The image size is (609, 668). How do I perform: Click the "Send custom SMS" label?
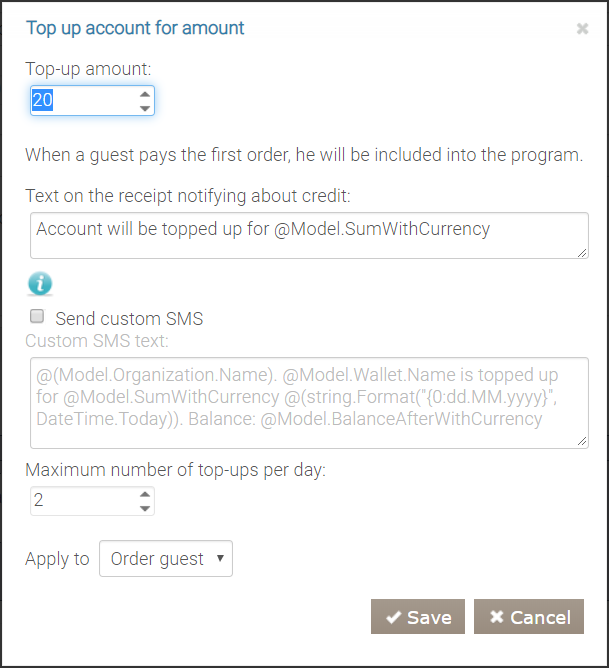click(x=129, y=319)
